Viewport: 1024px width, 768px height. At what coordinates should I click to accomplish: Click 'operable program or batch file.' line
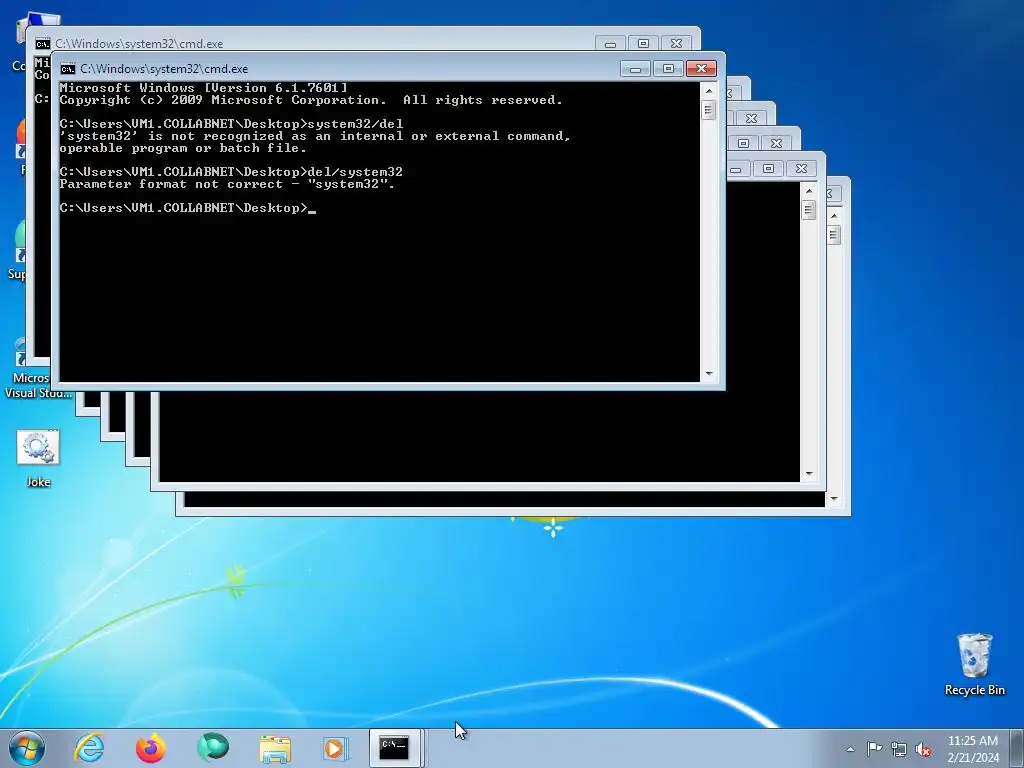pyautogui.click(x=183, y=148)
